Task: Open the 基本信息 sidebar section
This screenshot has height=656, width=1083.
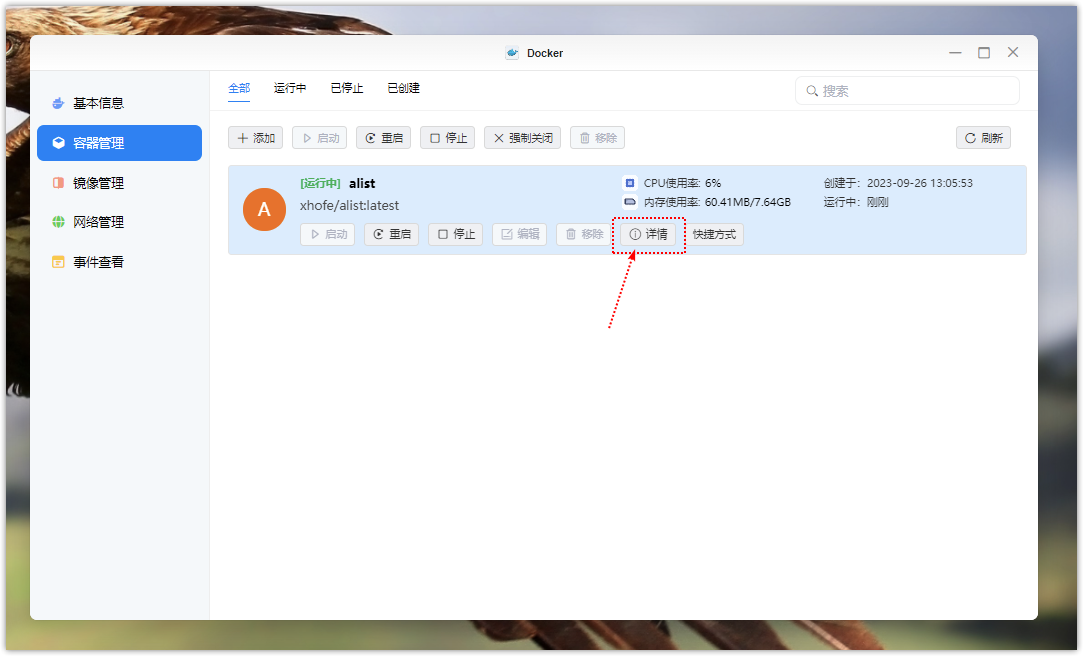Action: click(119, 104)
